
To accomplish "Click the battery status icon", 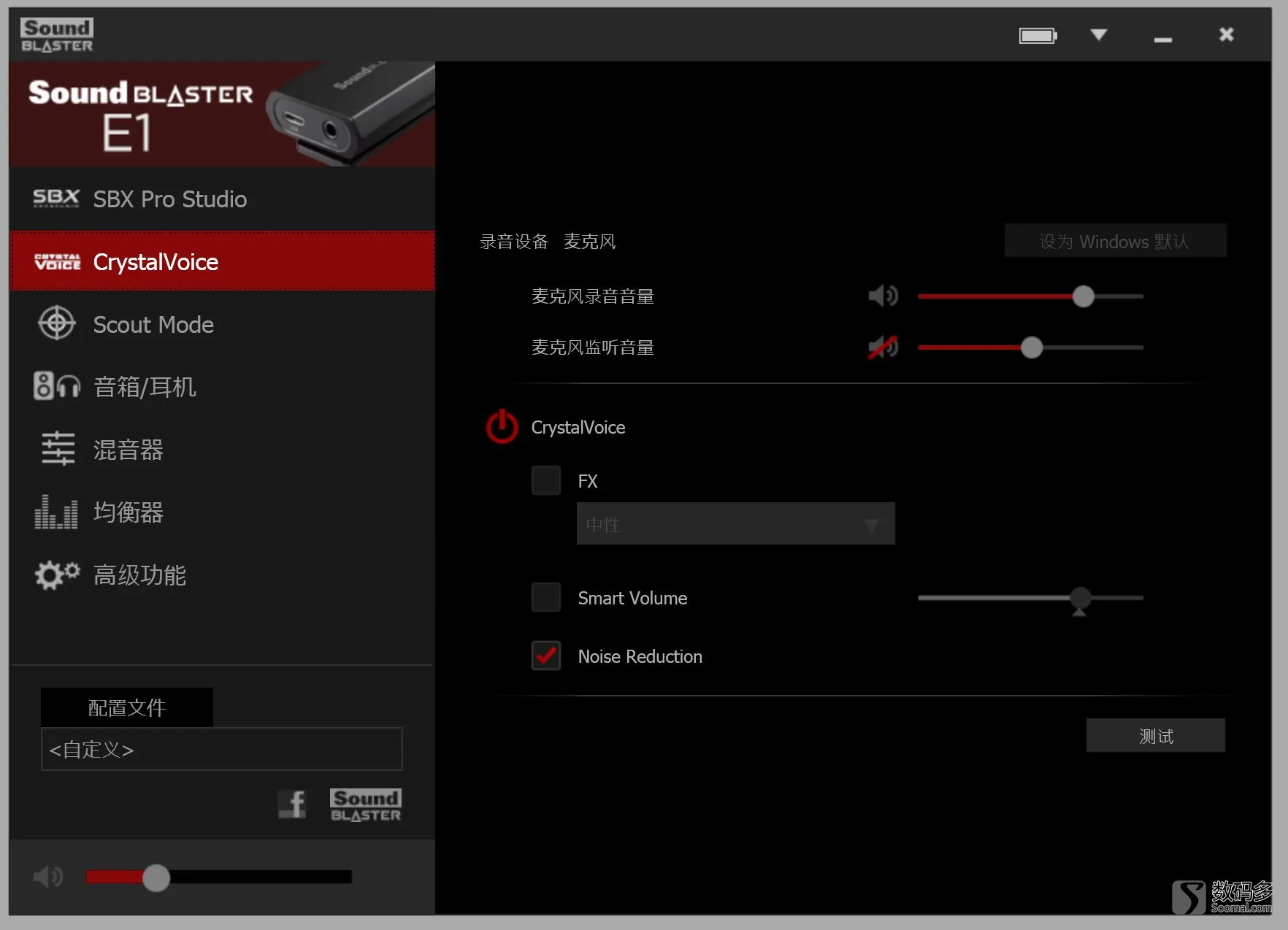I will click(1038, 35).
